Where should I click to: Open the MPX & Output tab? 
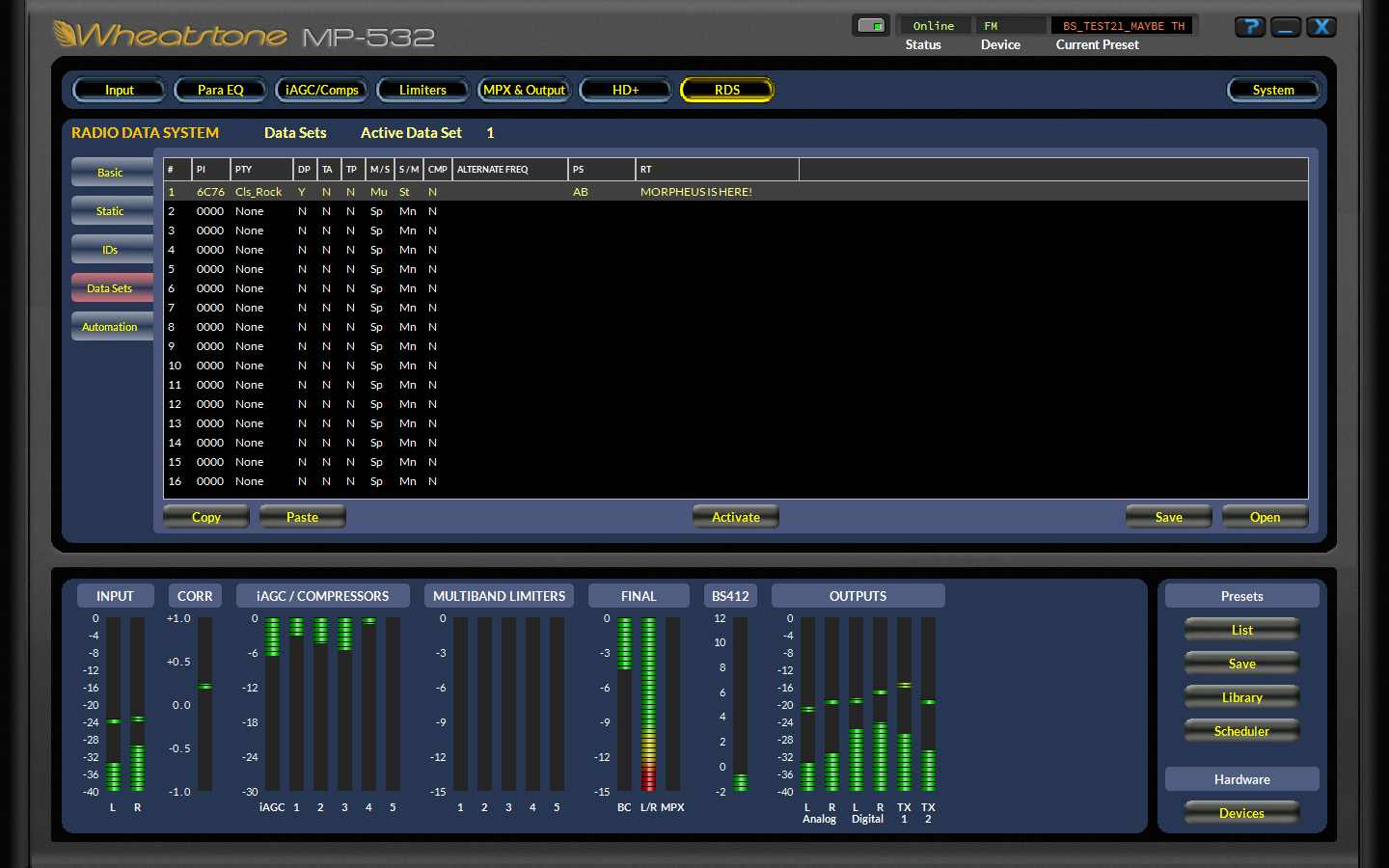525,90
